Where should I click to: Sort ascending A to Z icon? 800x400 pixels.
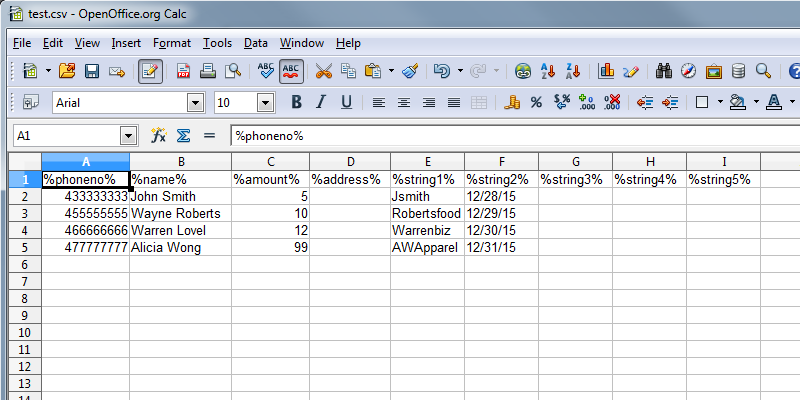click(x=548, y=71)
